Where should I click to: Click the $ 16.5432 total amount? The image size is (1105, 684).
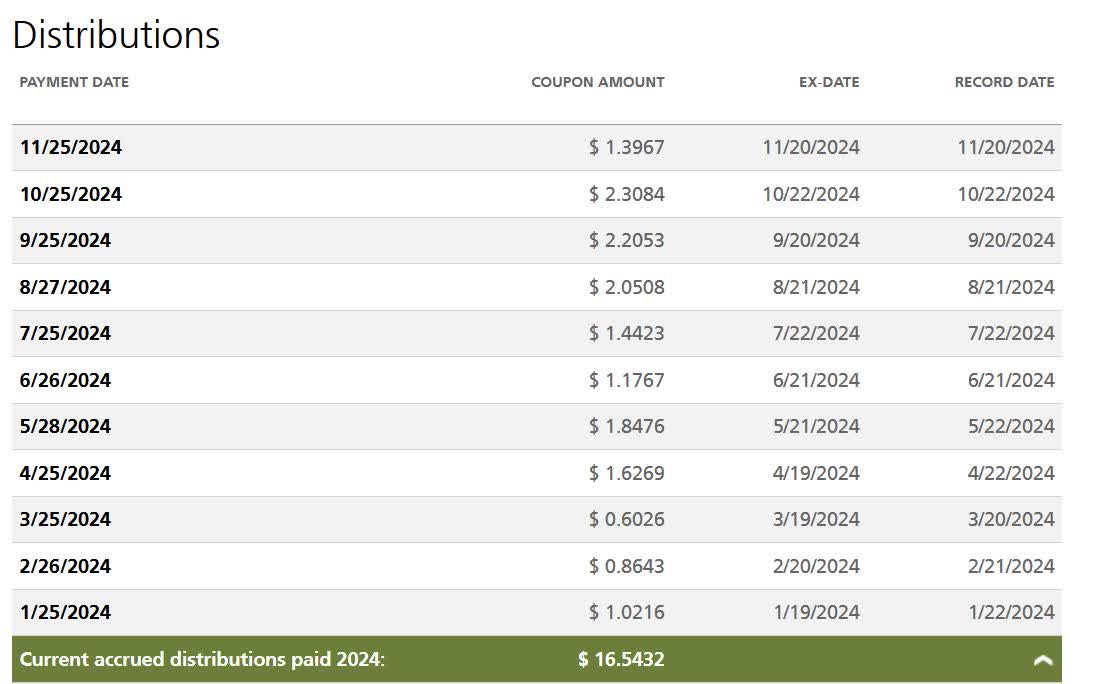pos(621,659)
